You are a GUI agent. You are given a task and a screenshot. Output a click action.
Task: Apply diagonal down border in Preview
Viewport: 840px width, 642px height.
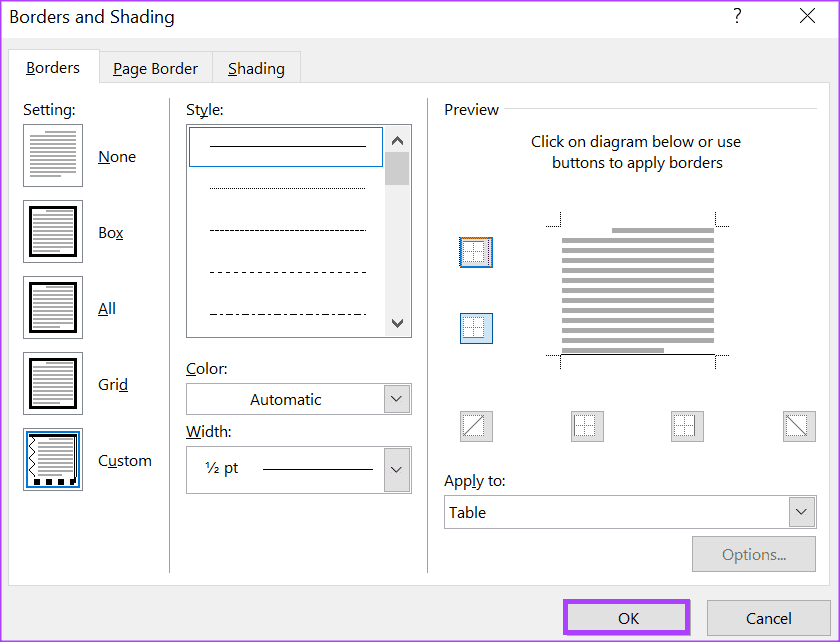(x=799, y=426)
